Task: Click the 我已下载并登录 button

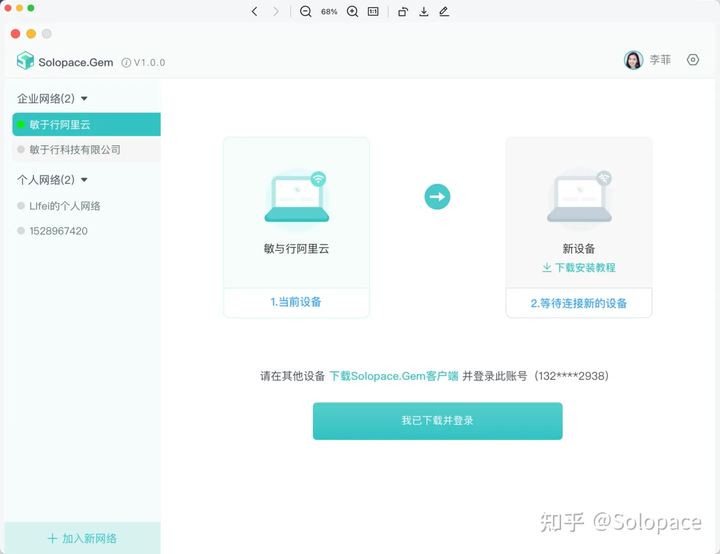Action: tap(438, 421)
